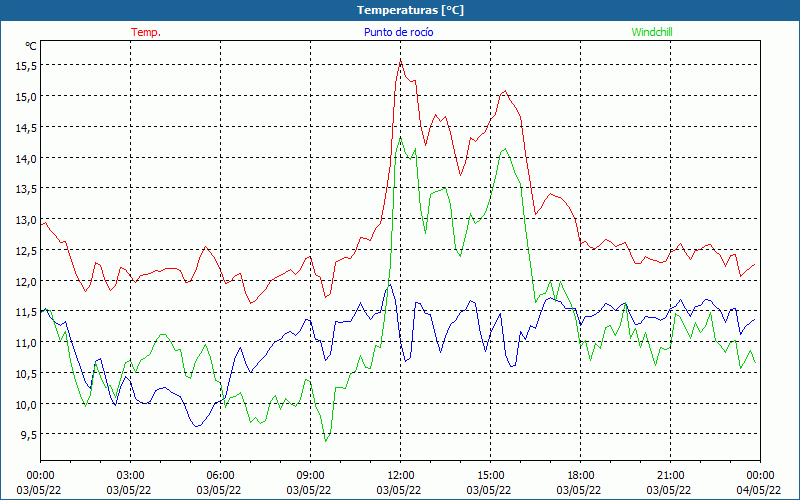Click the 10,0 y-axis value
800x500 pixels.
click(26, 404)
